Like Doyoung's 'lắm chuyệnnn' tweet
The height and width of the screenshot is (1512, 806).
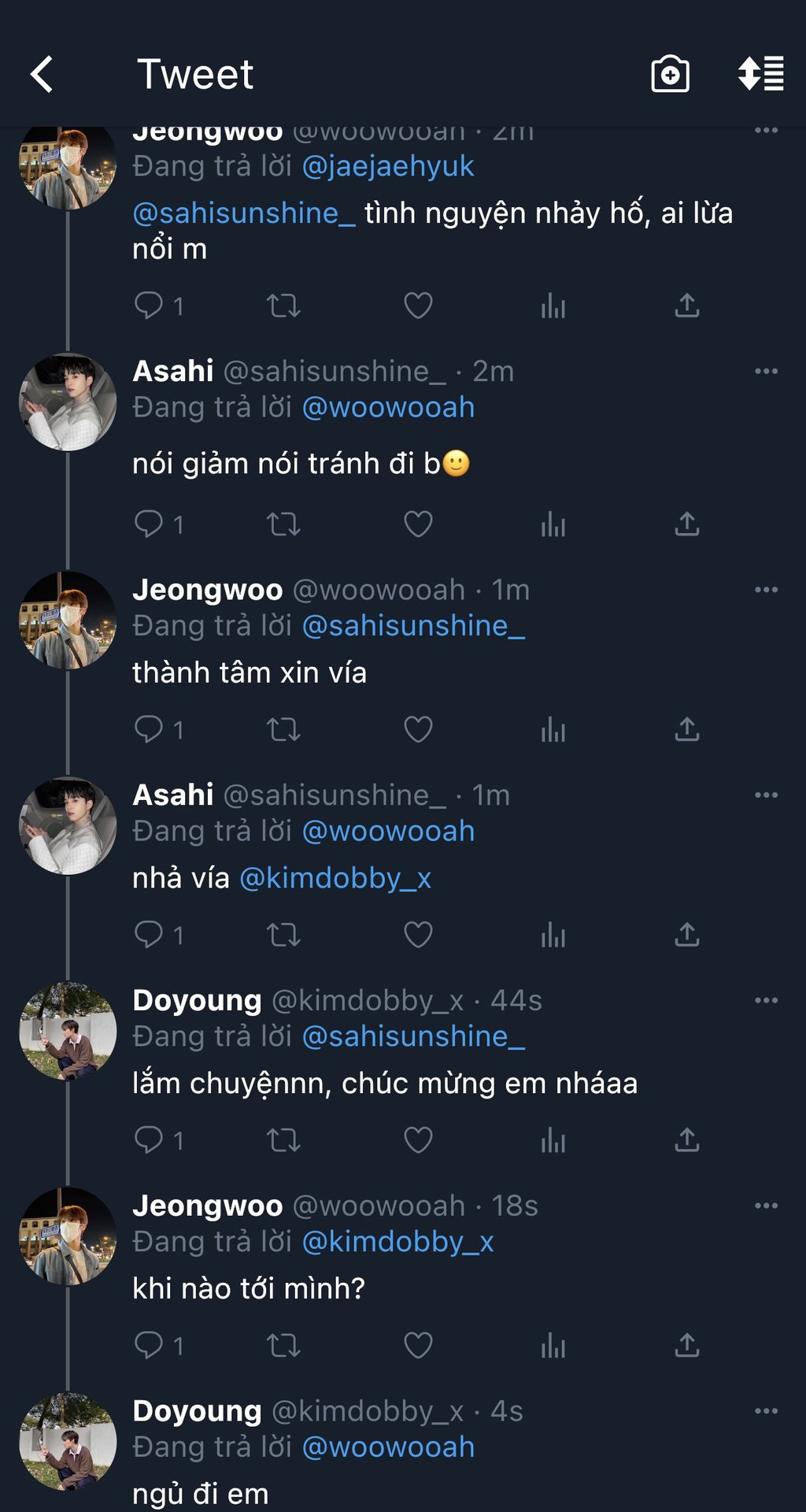coord(418,1140)
